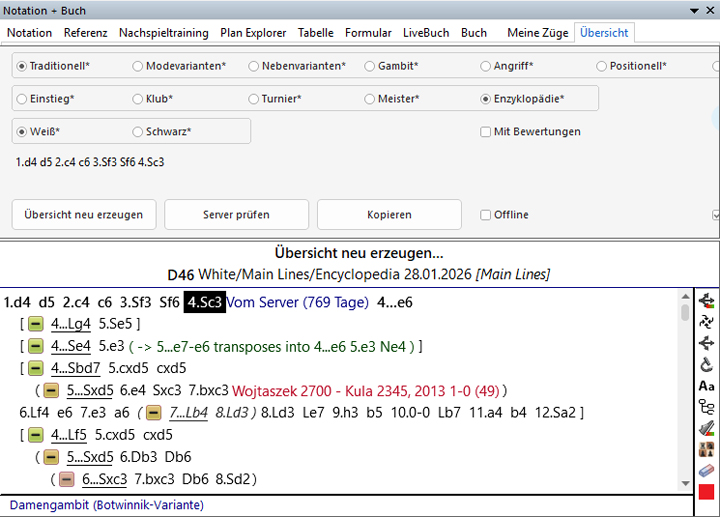This screenshot has height=517, width=720.
Task: Fold the 6...Sxc3 sub-variation
Action: coord(66,479)
